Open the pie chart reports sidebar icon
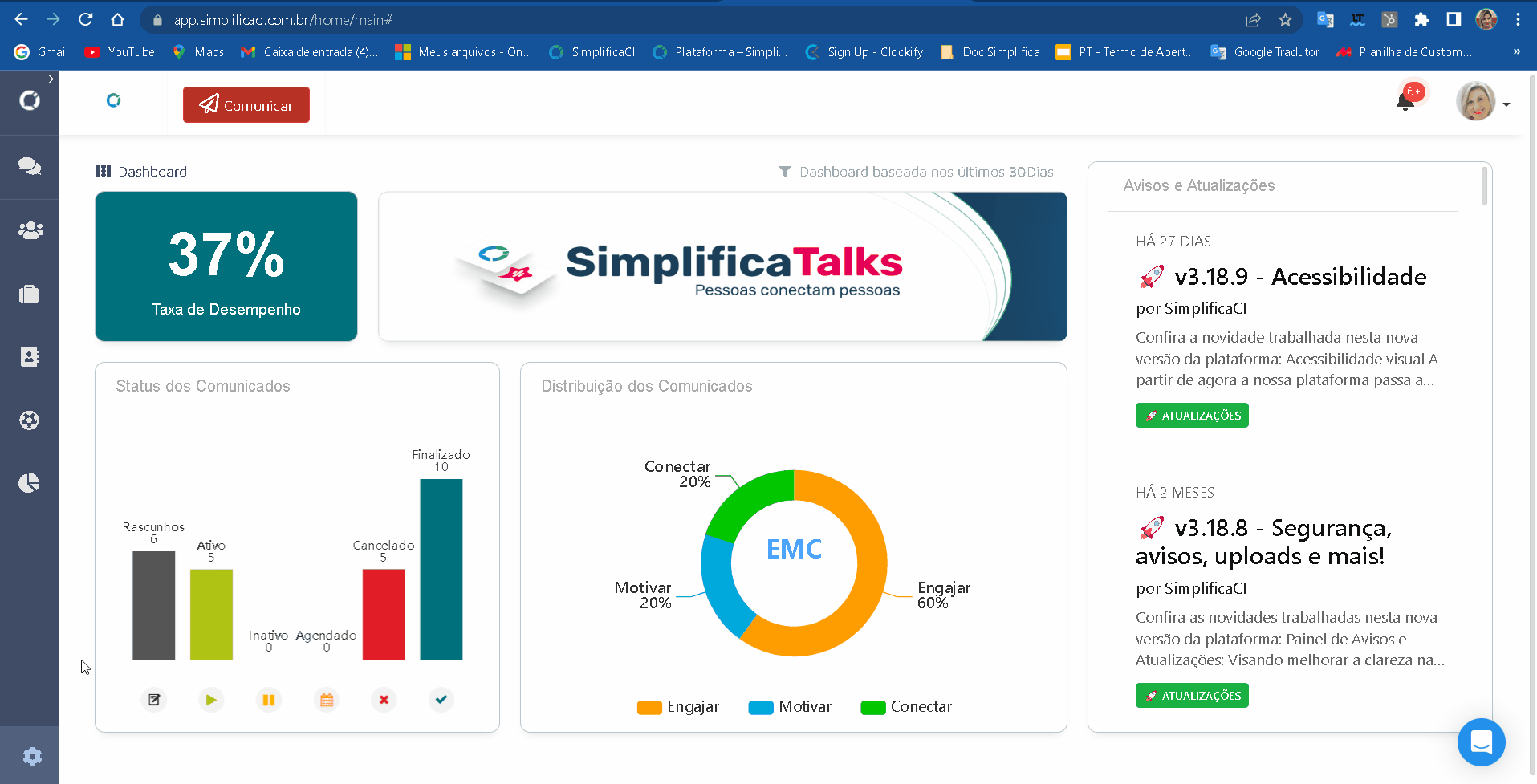 pyautogui.click(x=30, y=483)
